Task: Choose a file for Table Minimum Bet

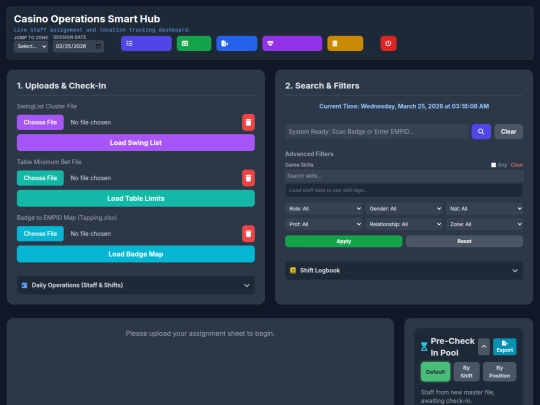Action: (x=40, y=178)
